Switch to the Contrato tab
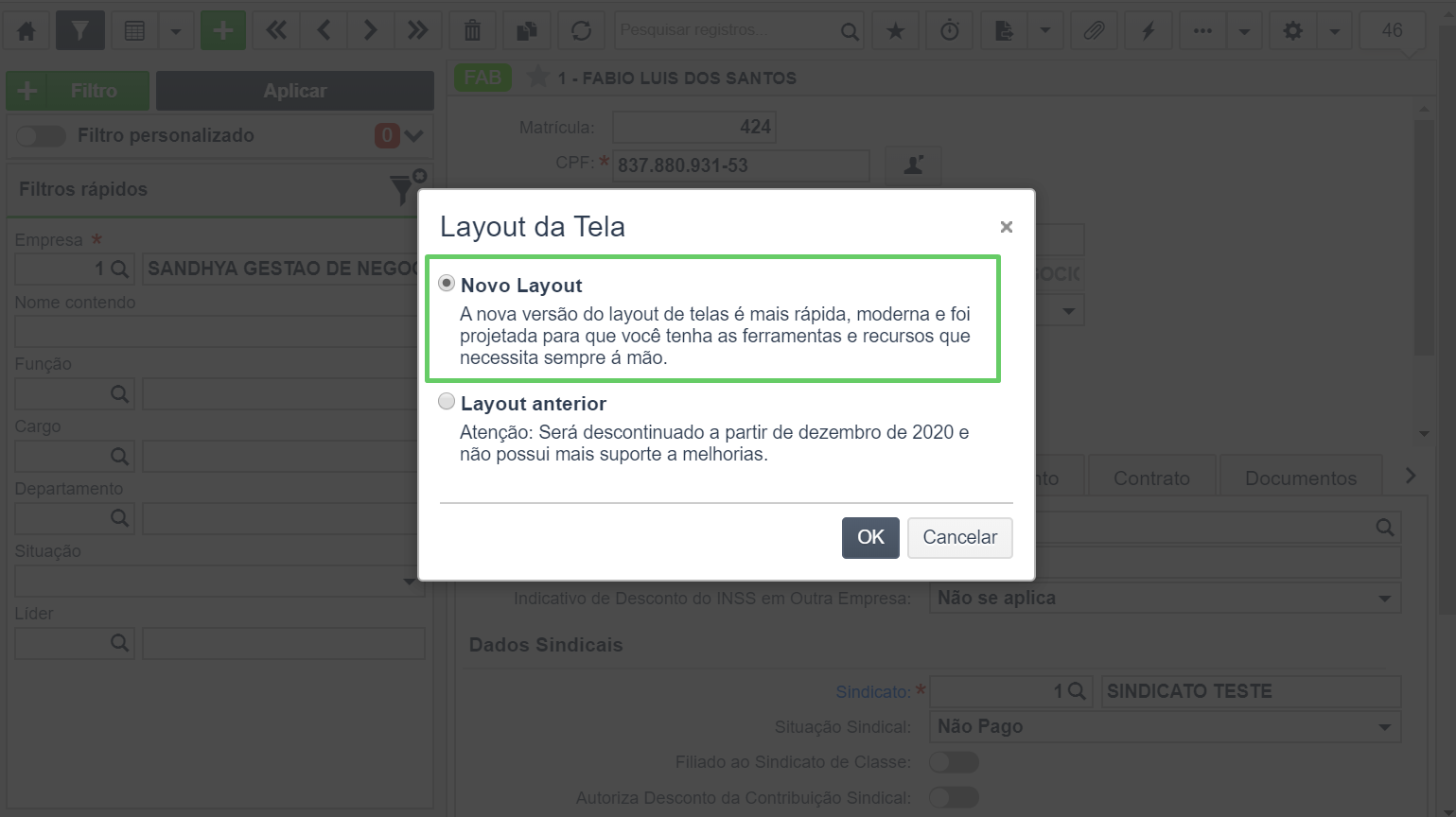The image size is (1456, 817). 1151,477
